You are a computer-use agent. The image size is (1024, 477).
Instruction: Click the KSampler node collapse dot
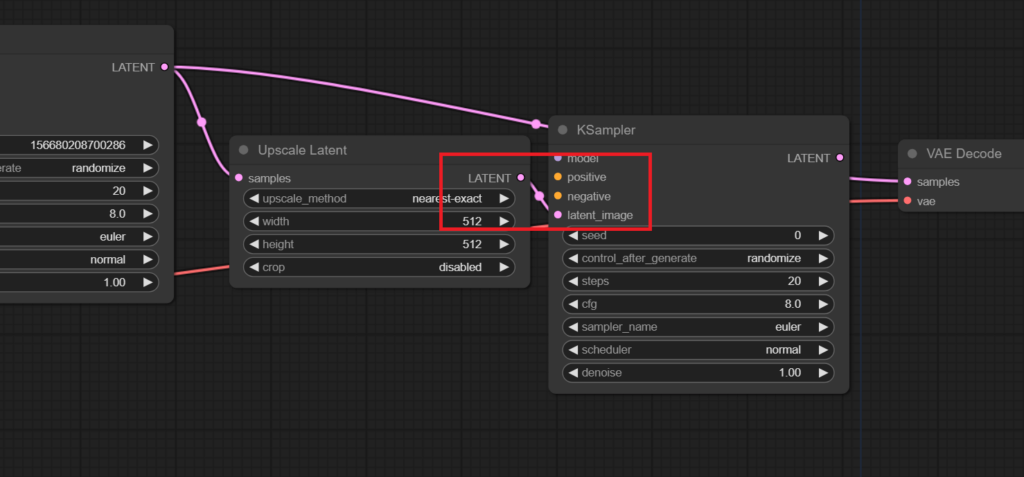(x=563, y=130)
